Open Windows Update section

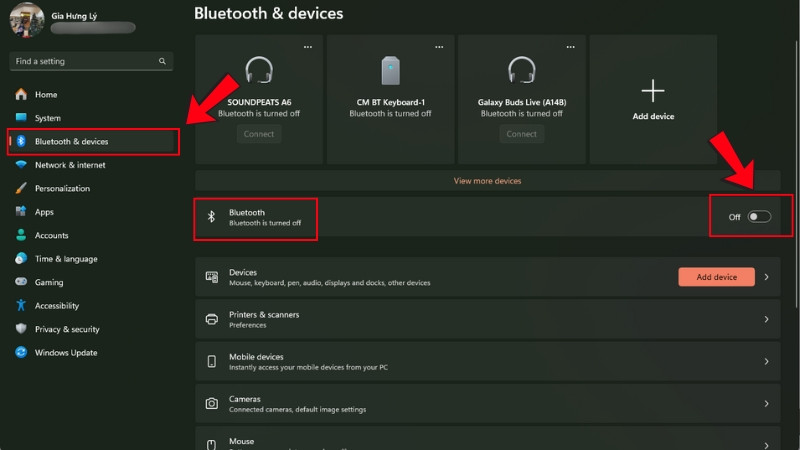(x=91, y=353)
